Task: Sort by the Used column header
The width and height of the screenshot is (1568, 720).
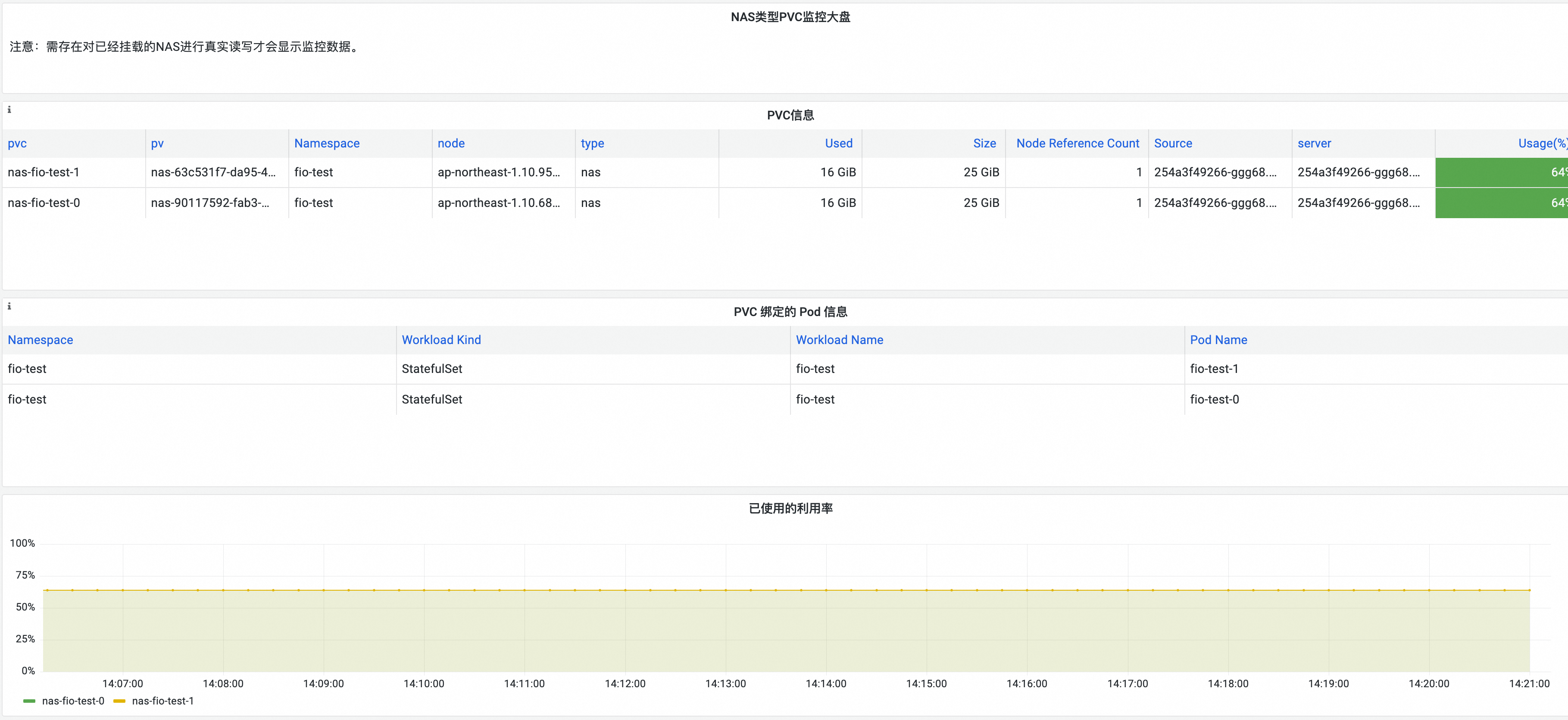Action: (x=839, y=143)
